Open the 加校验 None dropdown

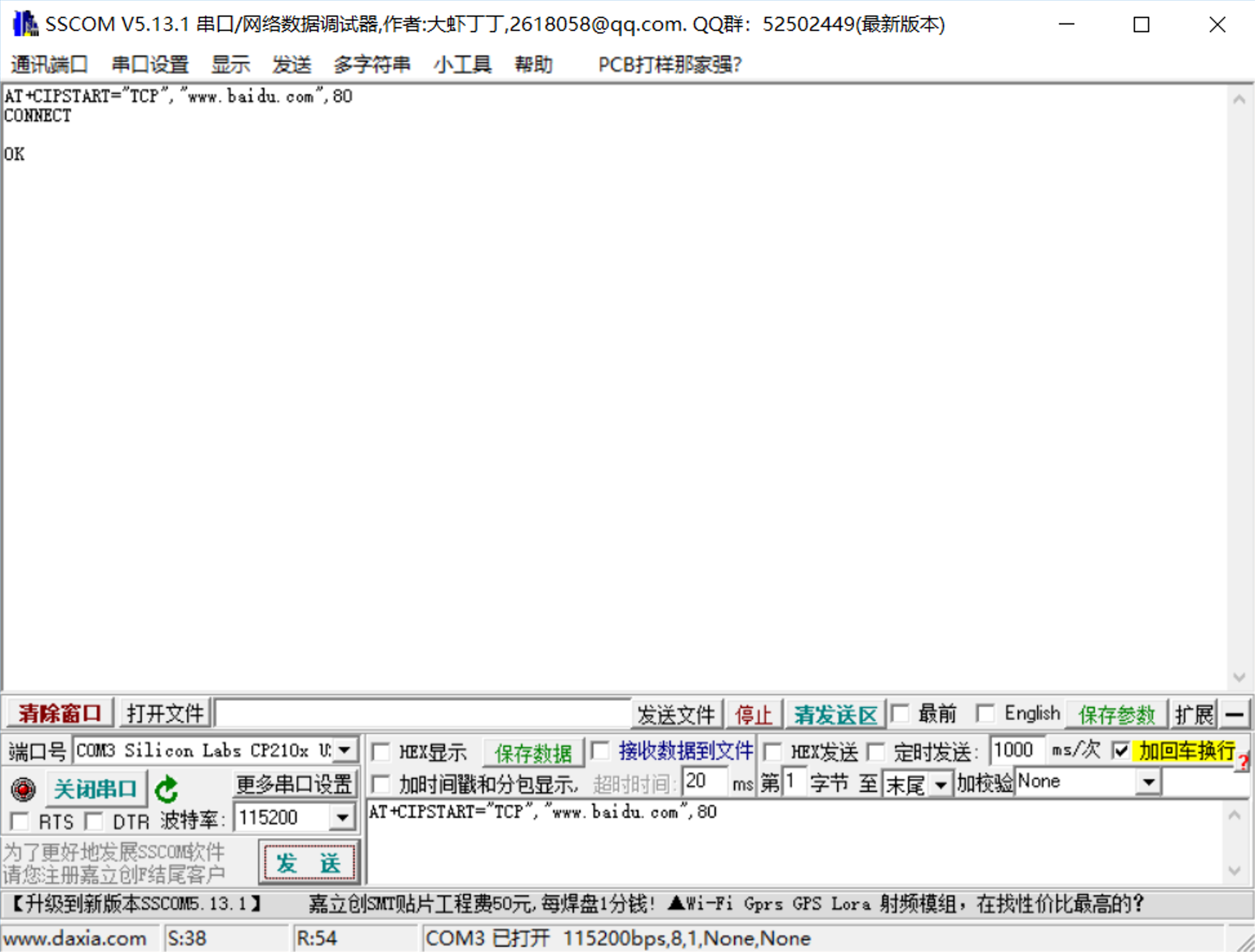coord(1148,782)
